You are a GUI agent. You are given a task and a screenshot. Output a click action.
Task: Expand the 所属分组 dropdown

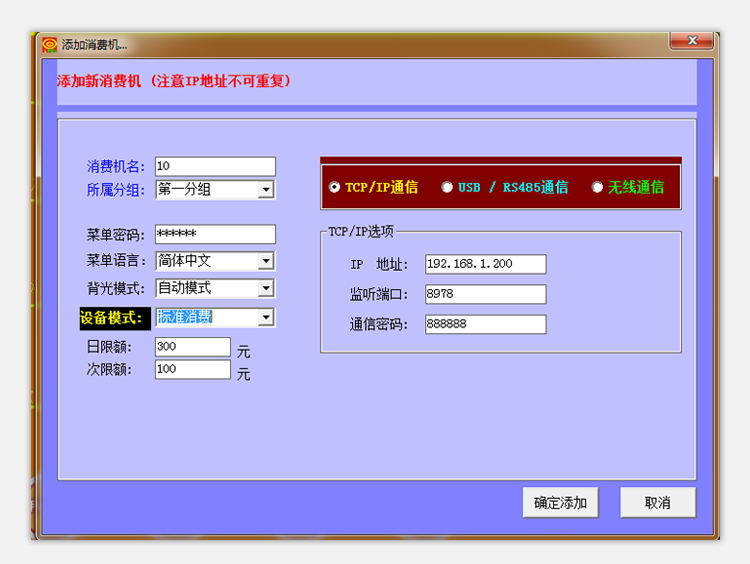266,190
